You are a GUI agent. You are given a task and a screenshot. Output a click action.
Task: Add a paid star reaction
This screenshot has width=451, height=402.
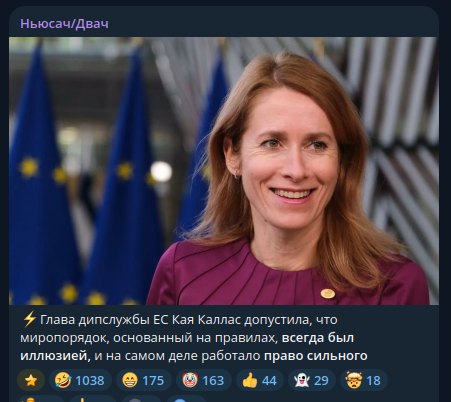(x=31, y=380)
